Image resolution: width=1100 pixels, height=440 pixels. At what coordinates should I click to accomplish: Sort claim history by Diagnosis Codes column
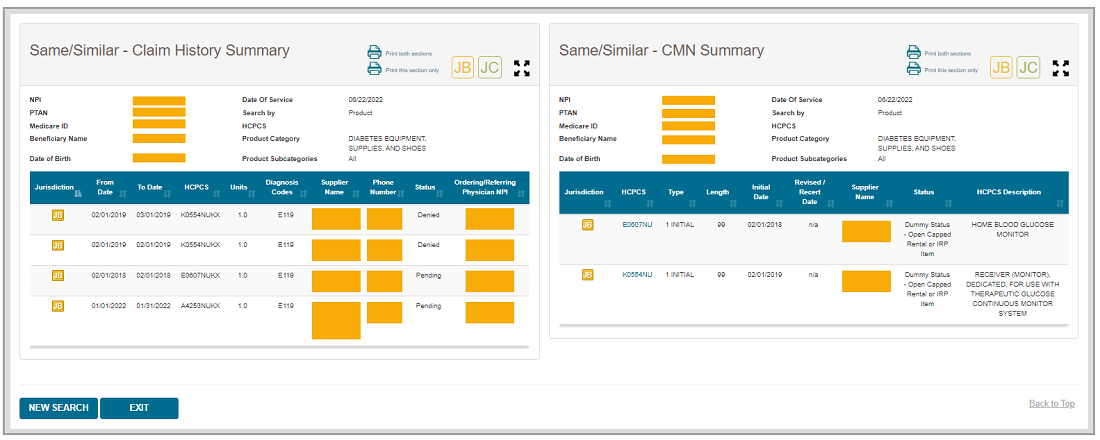tap(282, 187)
